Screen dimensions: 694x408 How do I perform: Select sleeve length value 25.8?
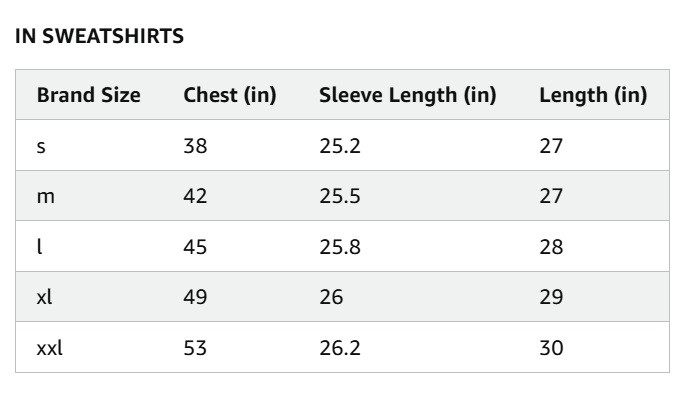tap(340, 246)
